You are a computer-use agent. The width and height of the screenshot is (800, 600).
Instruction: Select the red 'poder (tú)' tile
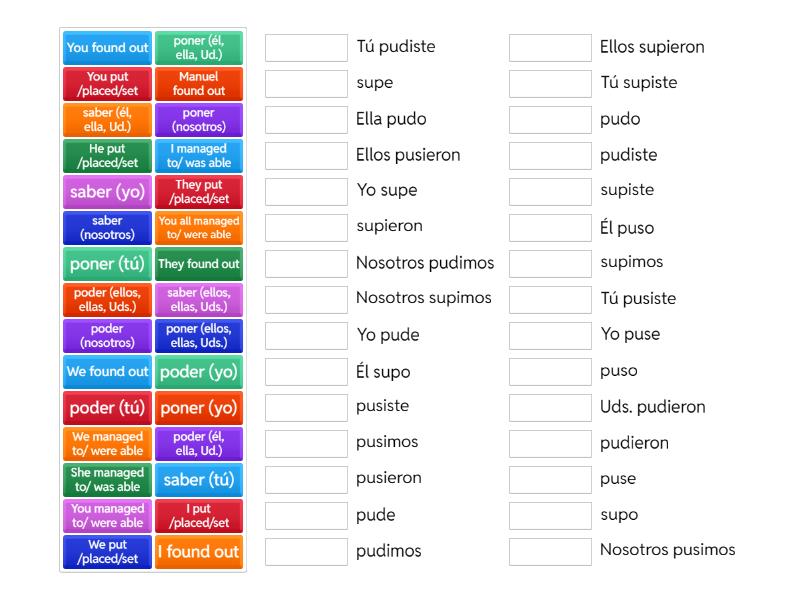[107, 408]
